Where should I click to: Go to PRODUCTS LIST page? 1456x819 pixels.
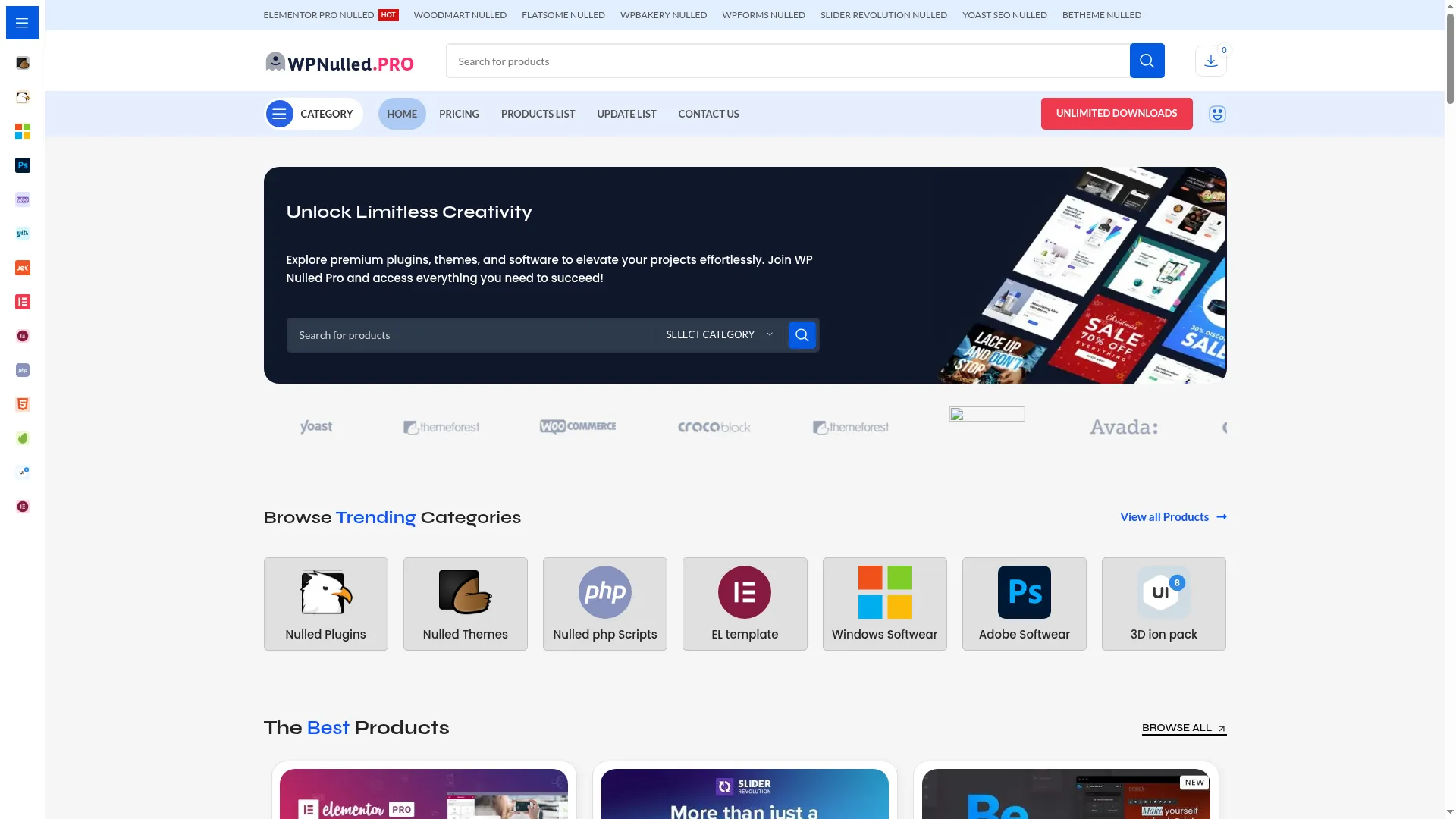(x=538, y=114)
